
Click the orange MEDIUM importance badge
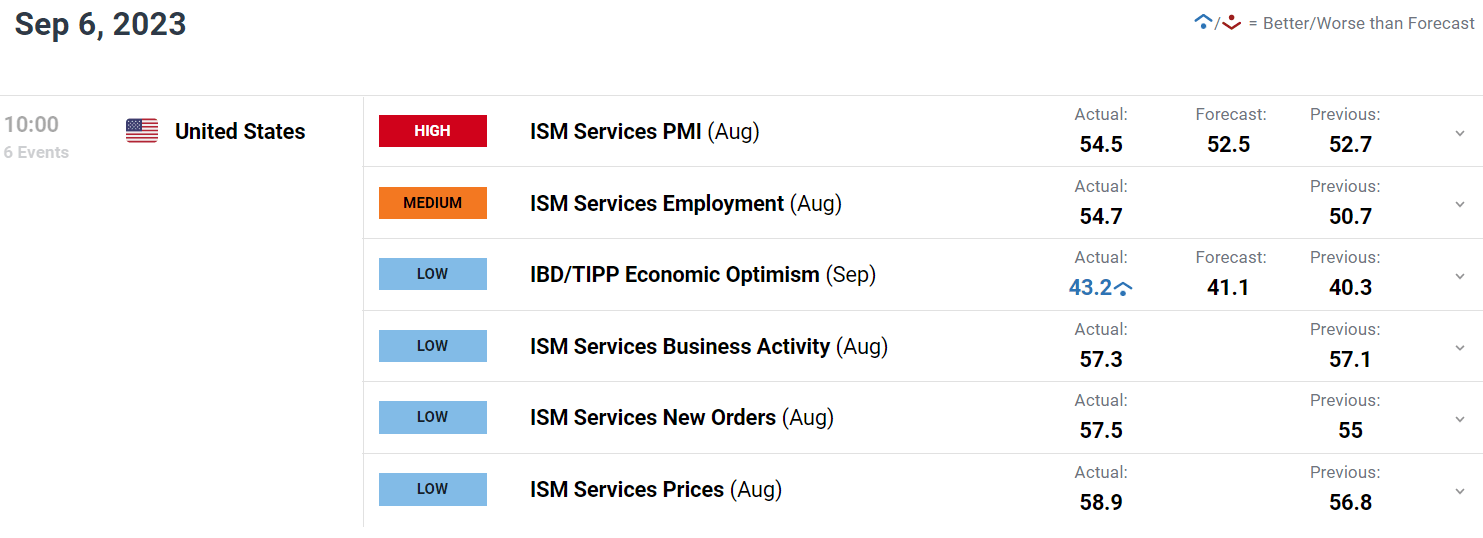(432, 203)
